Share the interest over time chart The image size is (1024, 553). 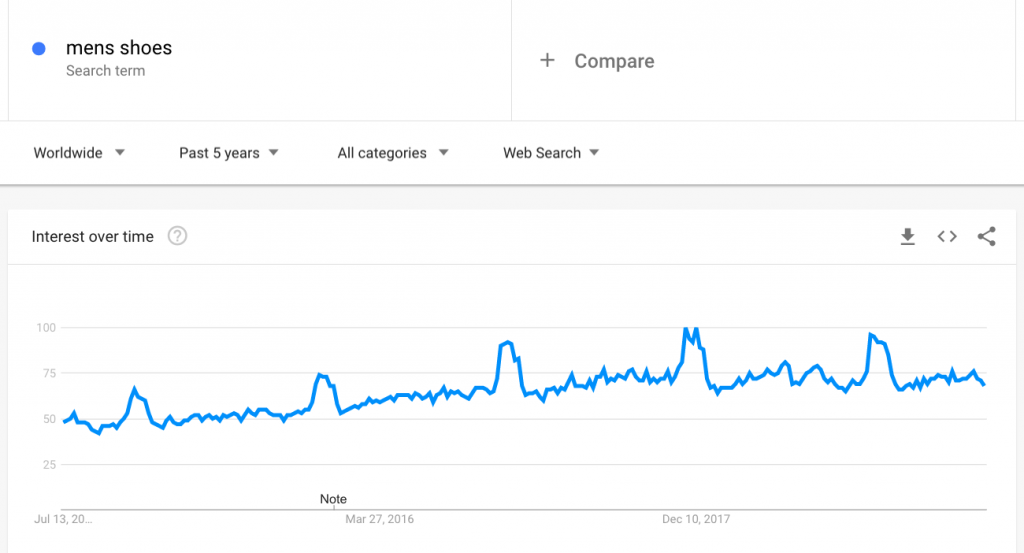tap(986, 236)
